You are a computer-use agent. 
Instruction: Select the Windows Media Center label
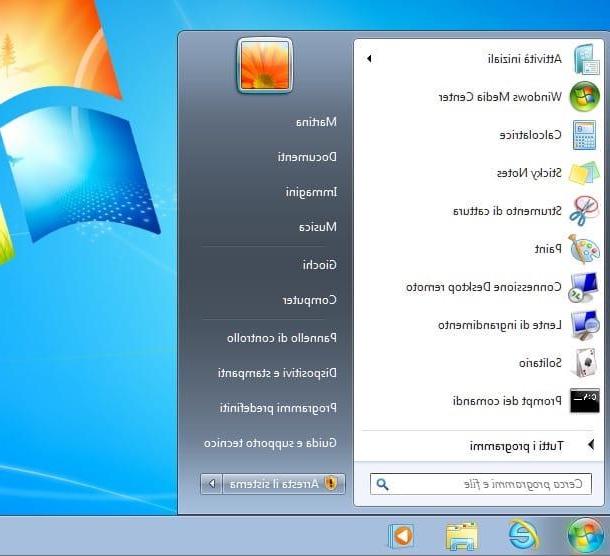click(500, 96)
